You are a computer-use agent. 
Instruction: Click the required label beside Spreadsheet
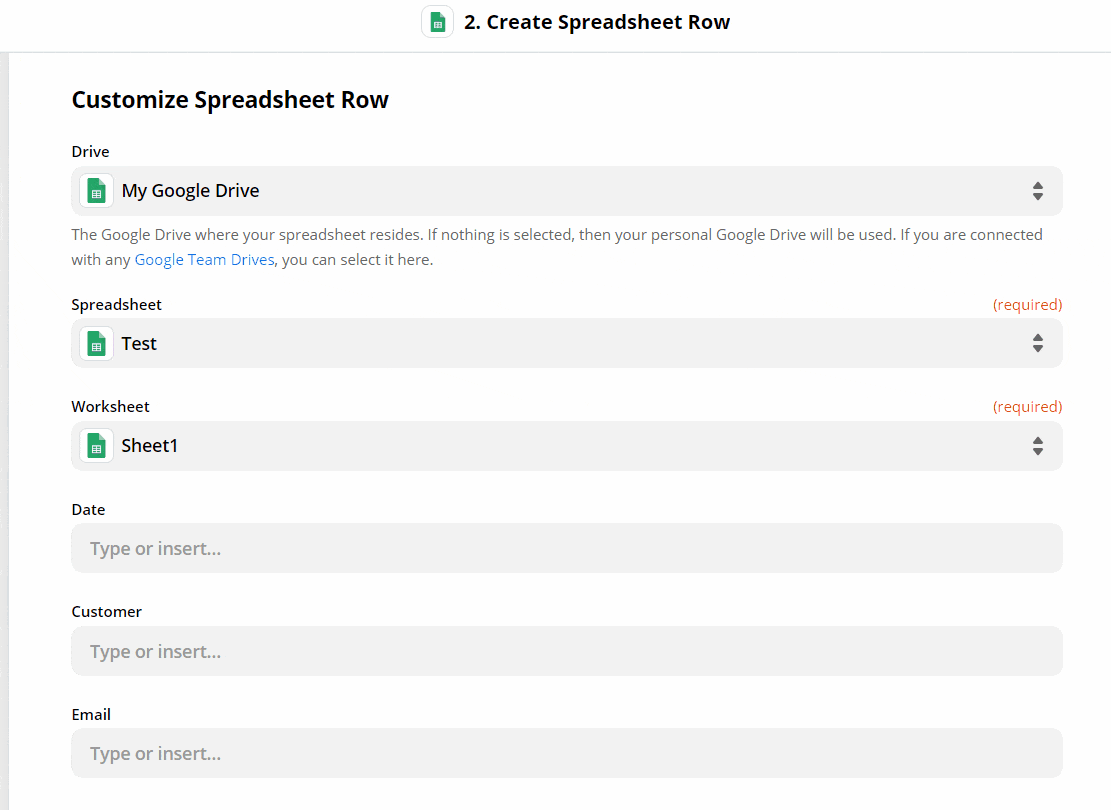point(1027,304)
